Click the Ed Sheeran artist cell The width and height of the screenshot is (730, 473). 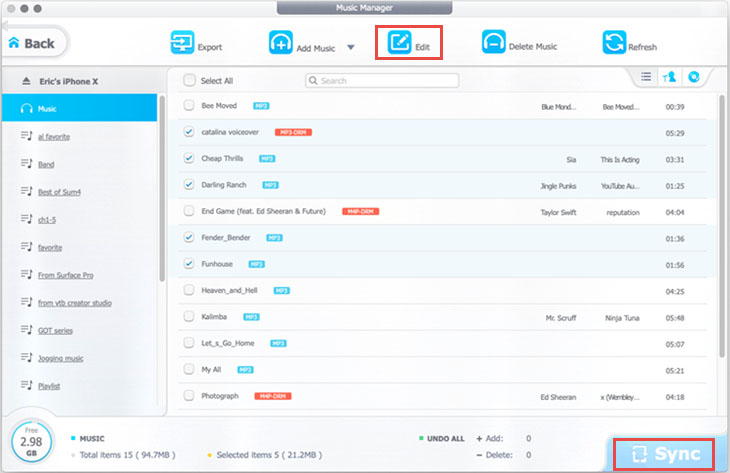(x=558, y=397)
